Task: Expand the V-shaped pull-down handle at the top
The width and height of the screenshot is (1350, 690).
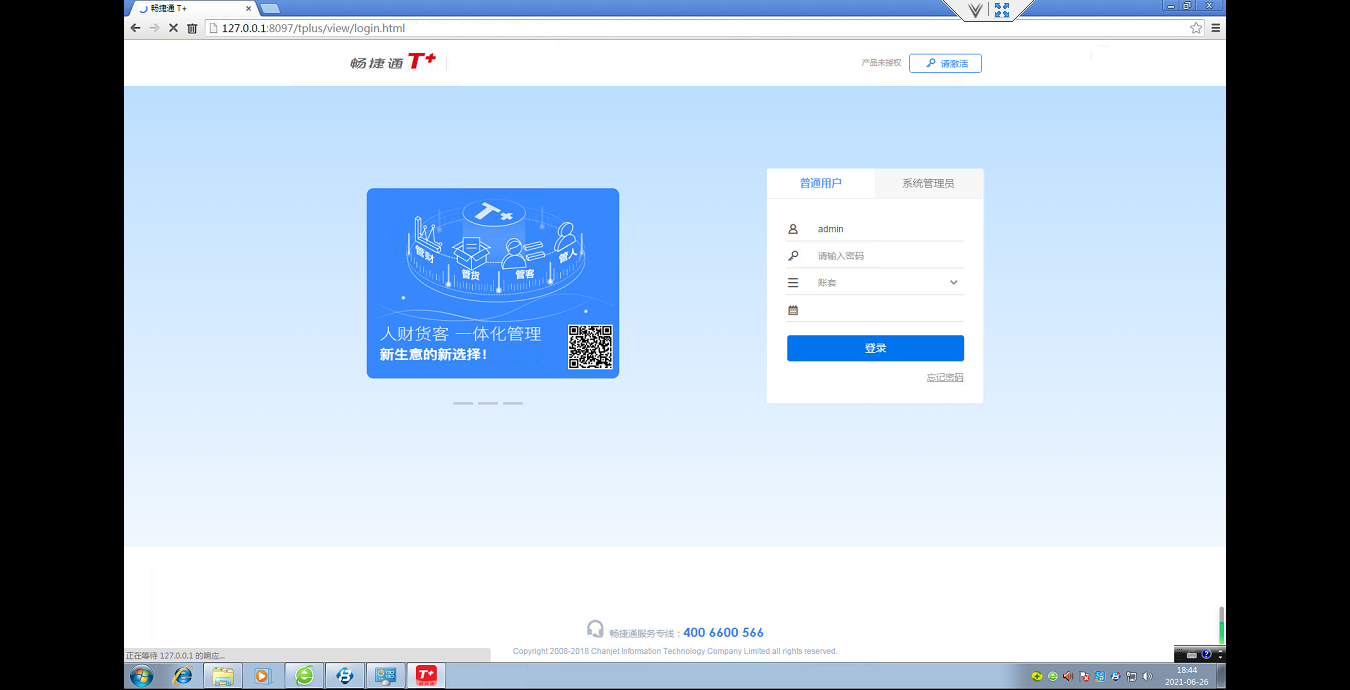Action: pos(975,11)
